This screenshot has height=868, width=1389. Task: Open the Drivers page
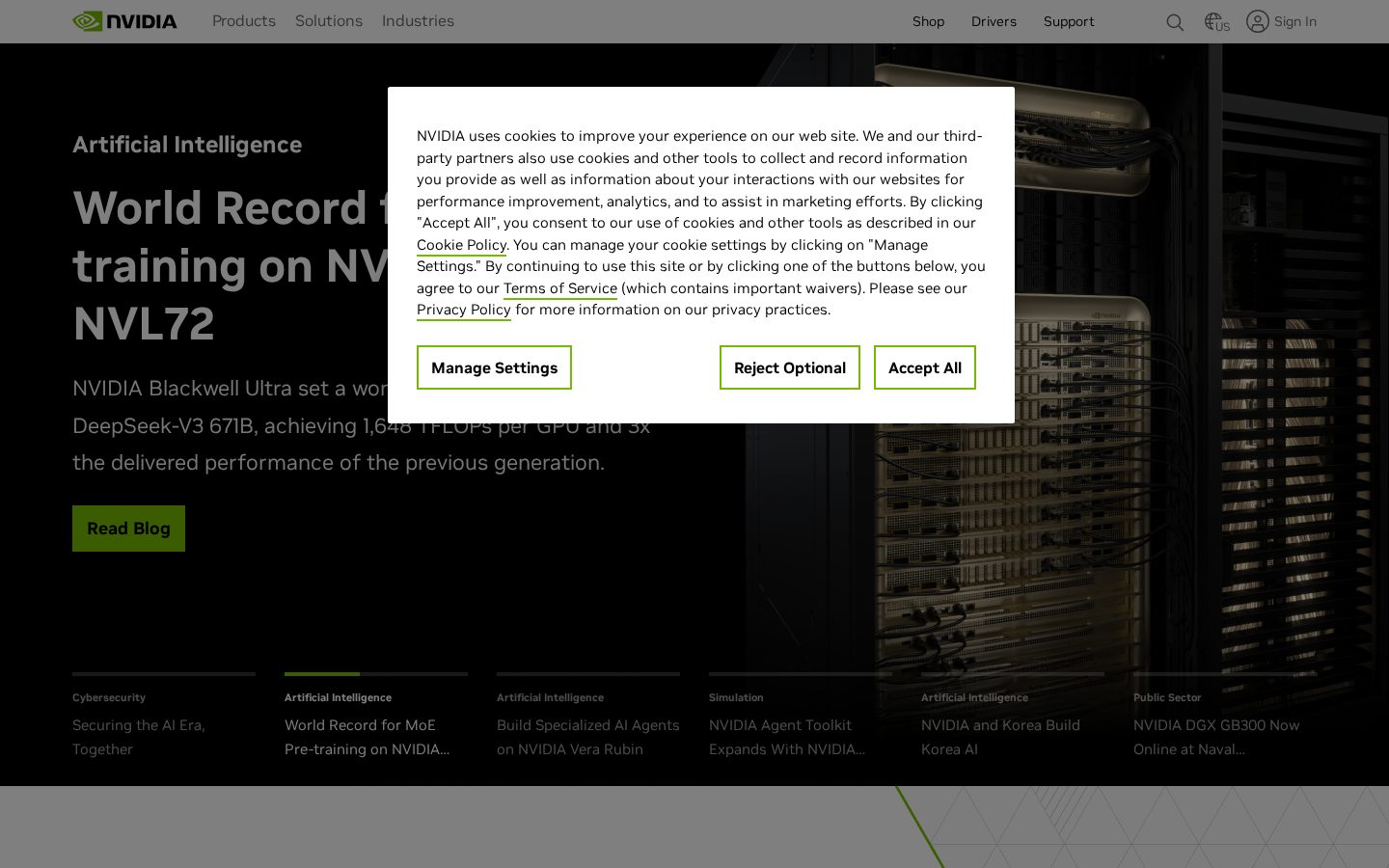click(994, 21)
